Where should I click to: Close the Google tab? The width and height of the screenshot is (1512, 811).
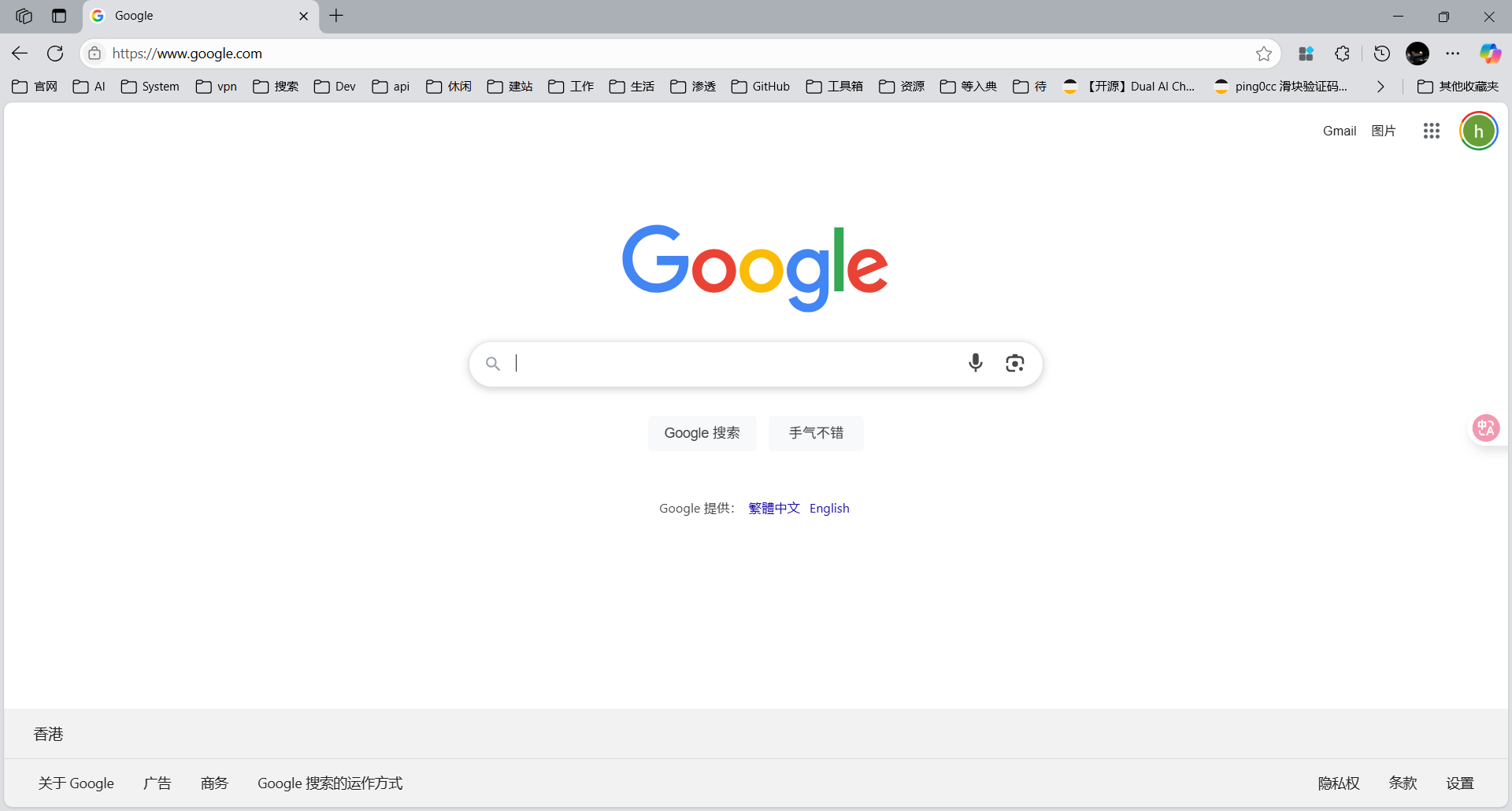pyautogui.click(x=304, y=16)
